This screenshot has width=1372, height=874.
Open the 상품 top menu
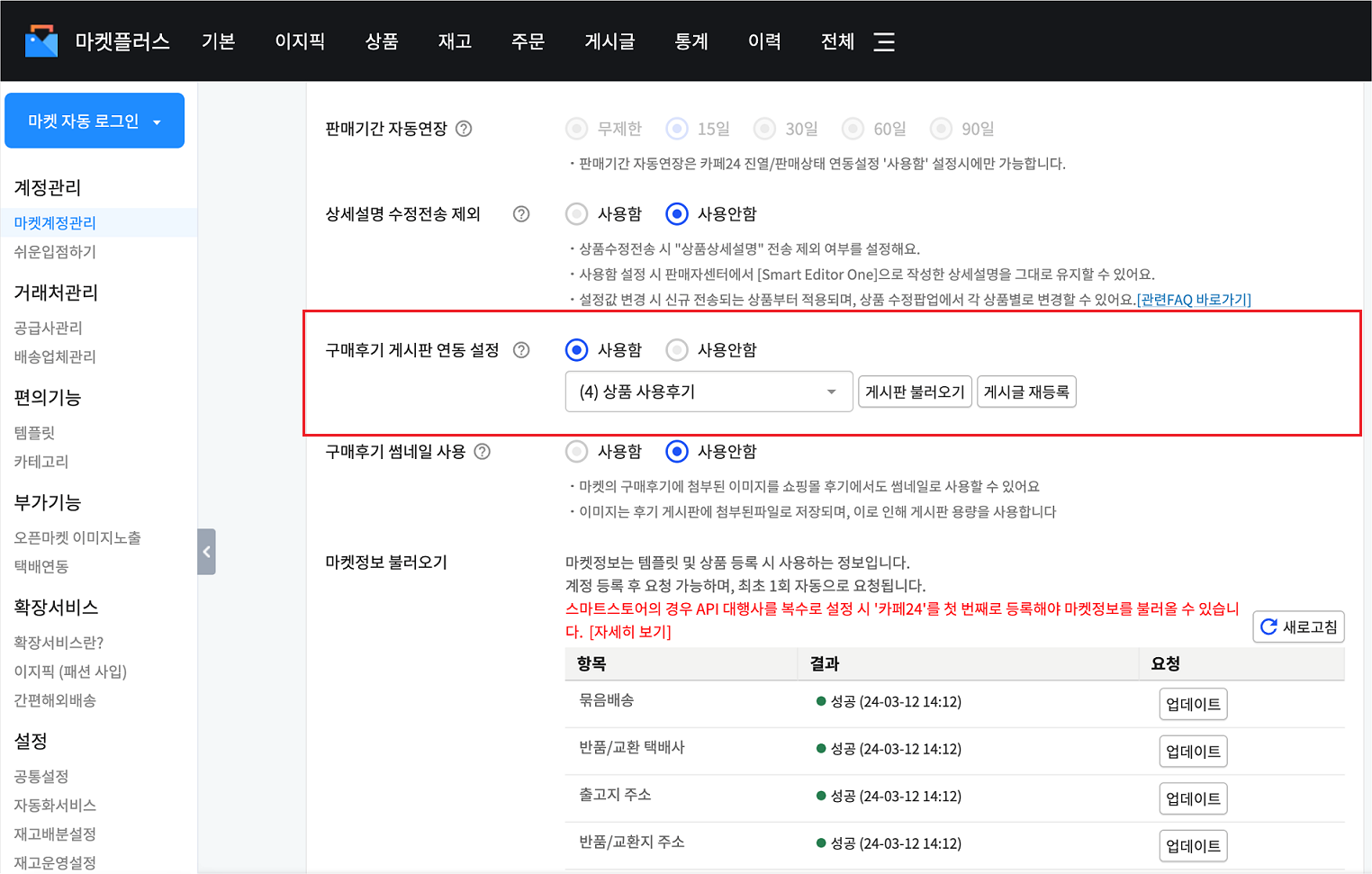click(382, 41)
